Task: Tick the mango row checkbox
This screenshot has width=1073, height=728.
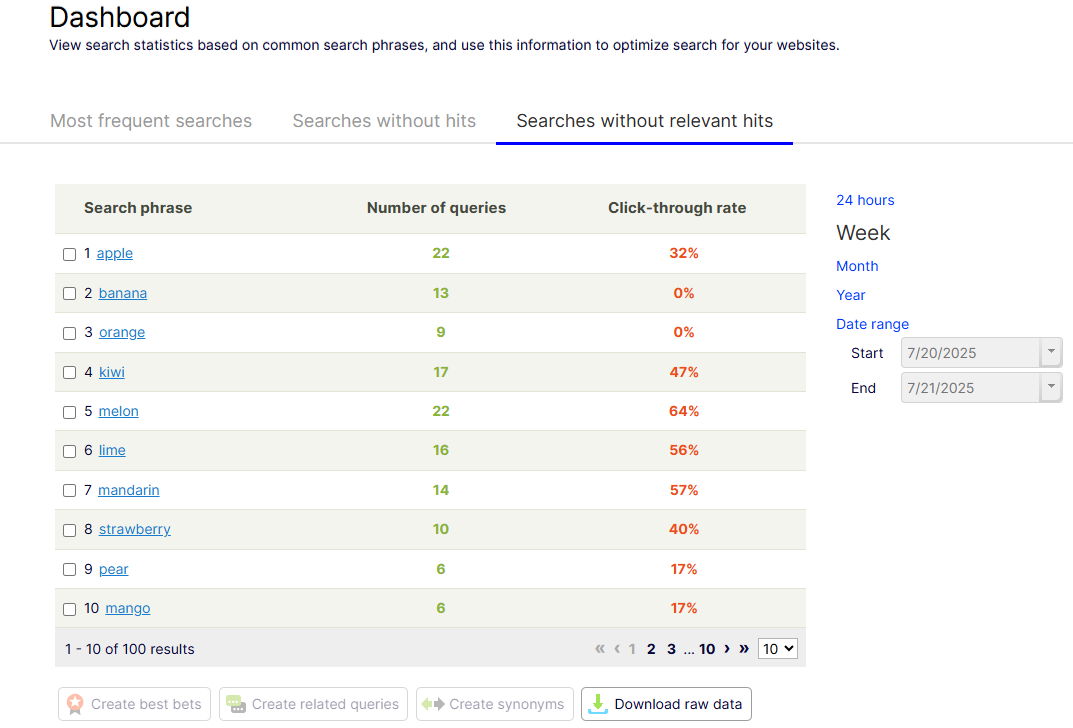Action: [x=70, y=609]
